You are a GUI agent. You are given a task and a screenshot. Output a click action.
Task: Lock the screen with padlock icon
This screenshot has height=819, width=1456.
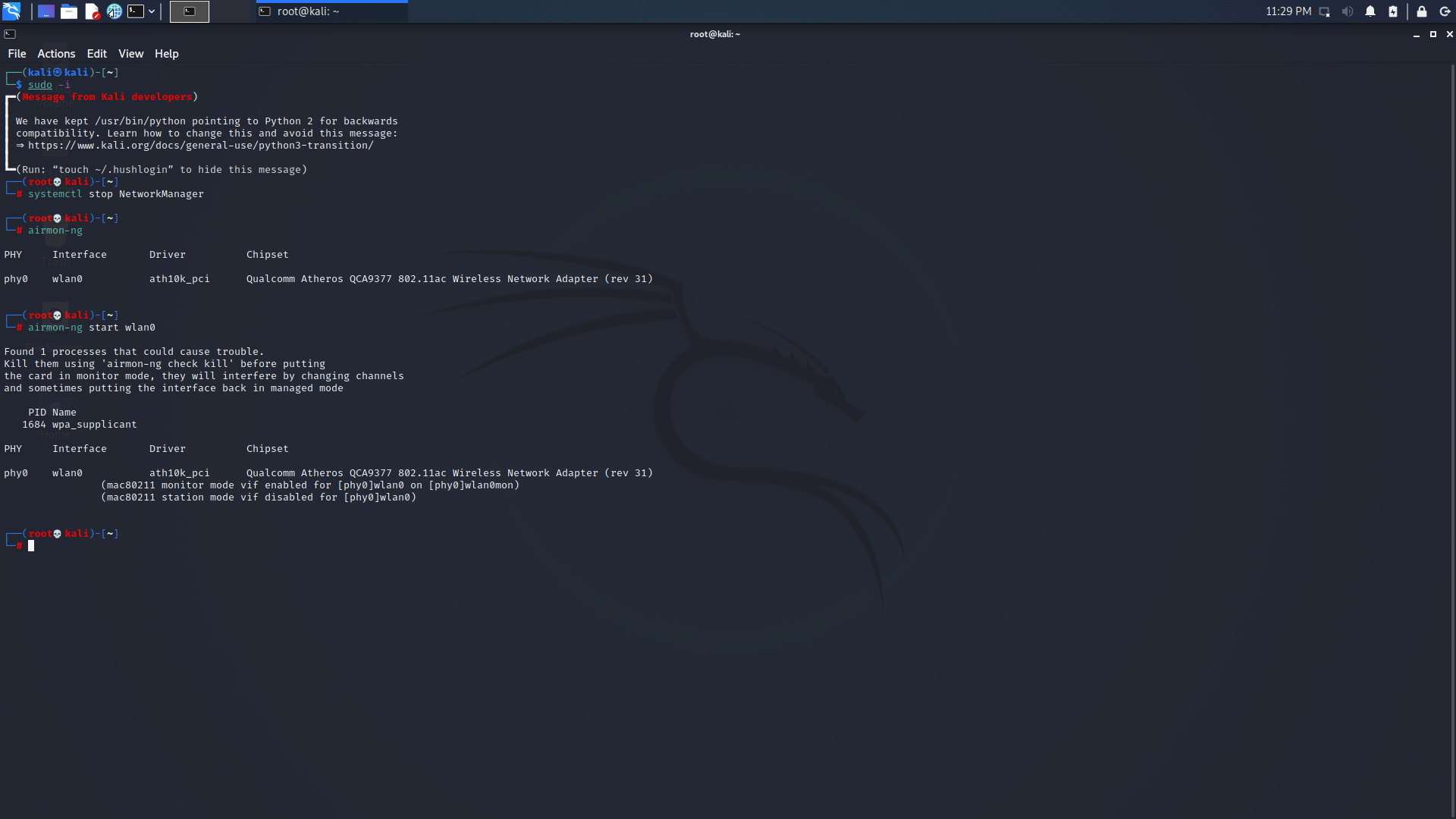point(1422,11)
